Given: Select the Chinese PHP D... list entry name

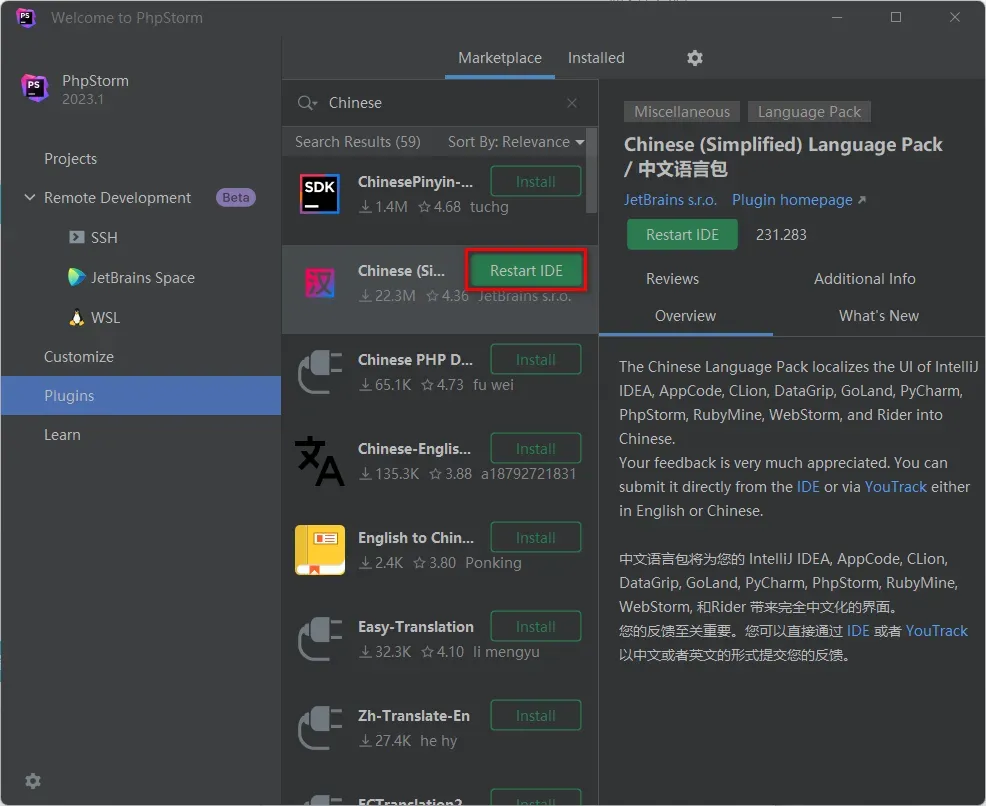Looking at the screenshot, I should [415, 360].
